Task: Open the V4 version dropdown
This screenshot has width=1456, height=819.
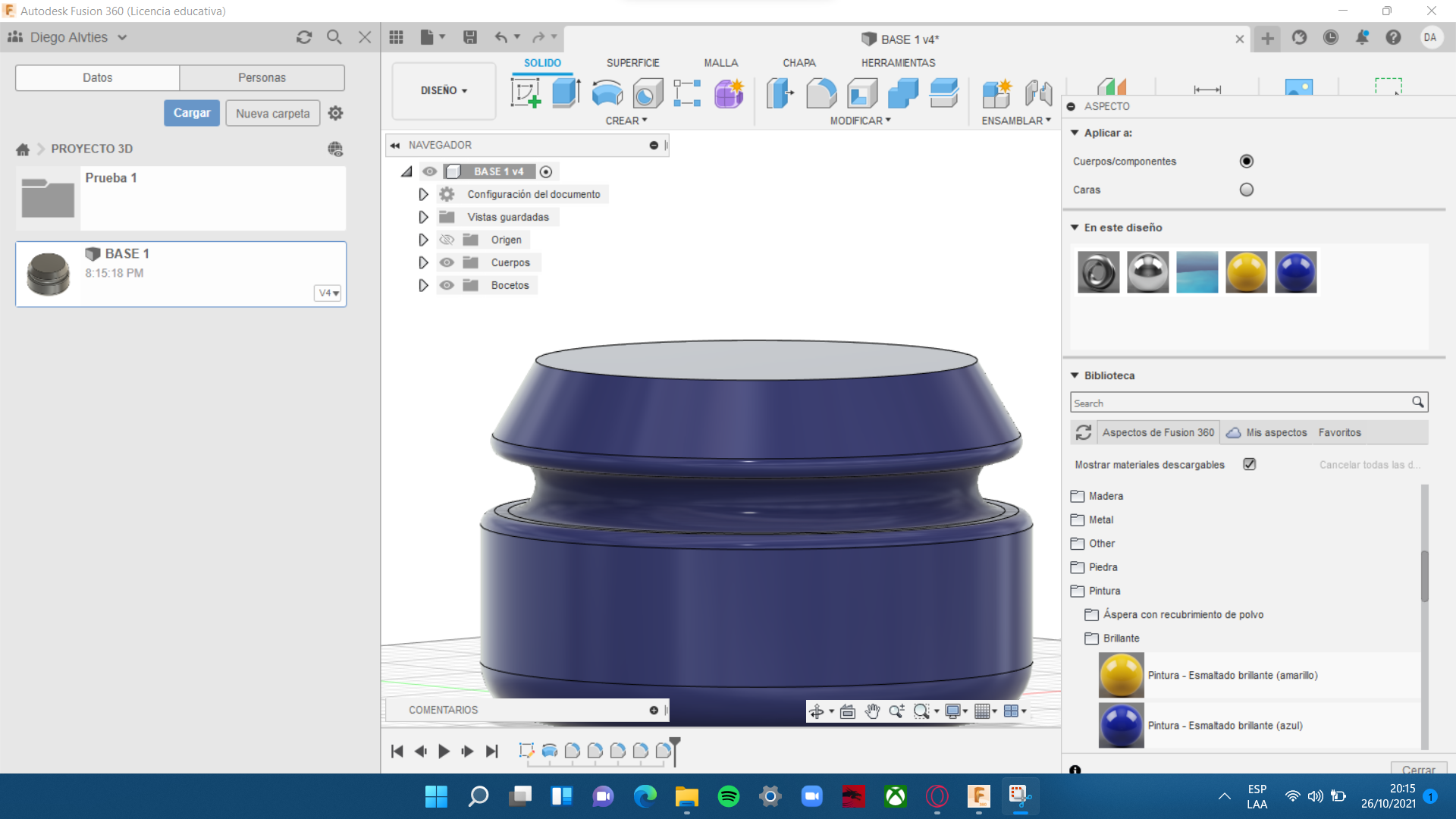Action: click(328, 293)
